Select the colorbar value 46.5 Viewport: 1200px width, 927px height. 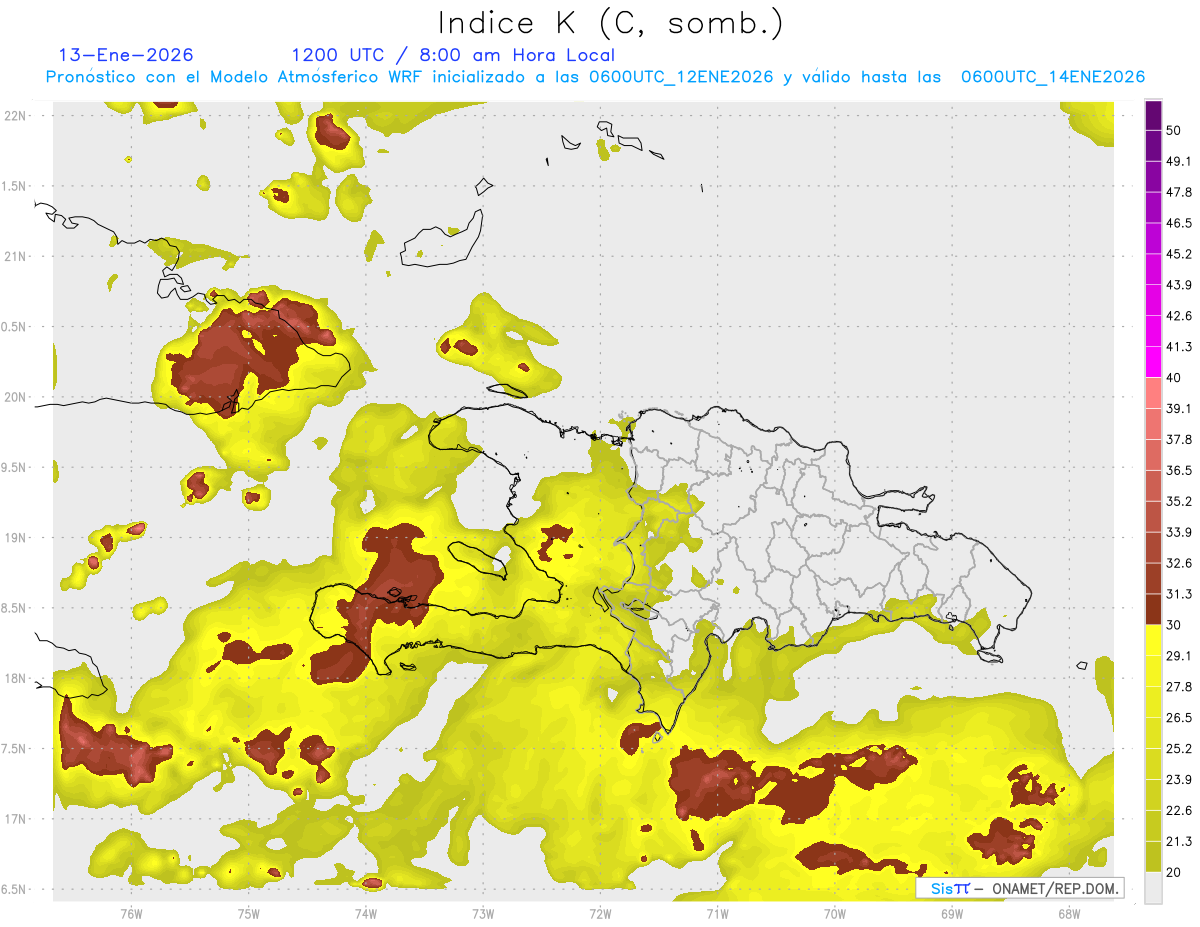coord(1179,223)
